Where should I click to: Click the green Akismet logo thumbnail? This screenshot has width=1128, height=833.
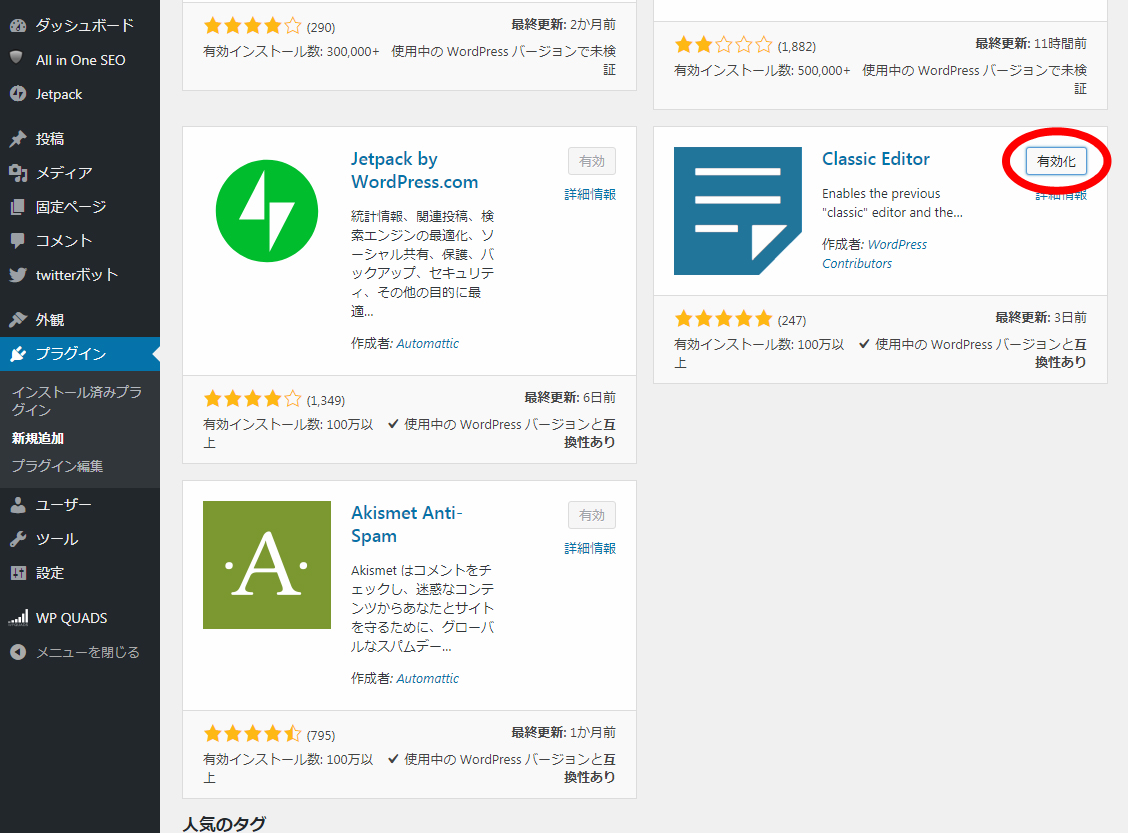[x=266, y=565]
